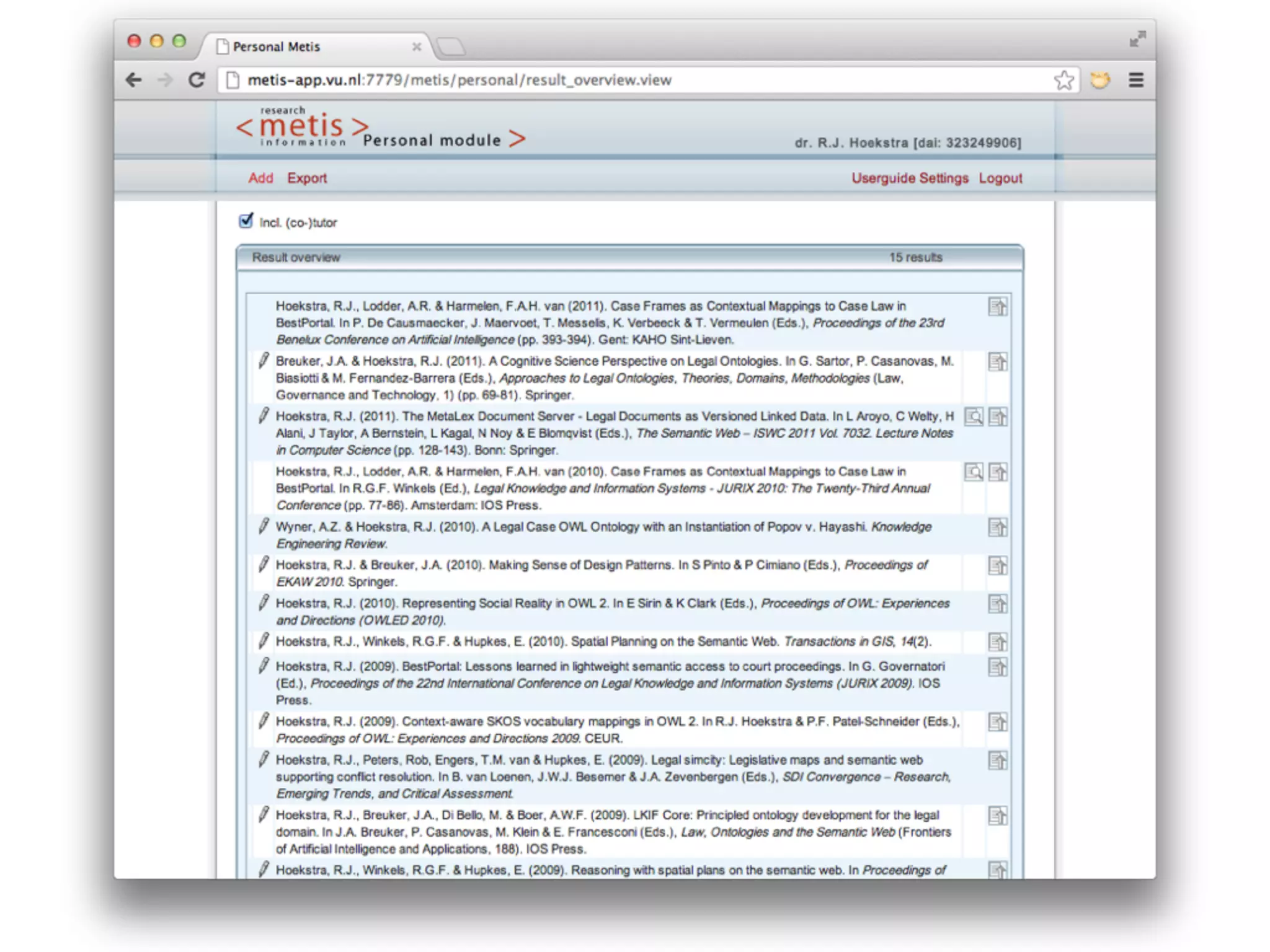Click the Logout link

pos(1000,178)
